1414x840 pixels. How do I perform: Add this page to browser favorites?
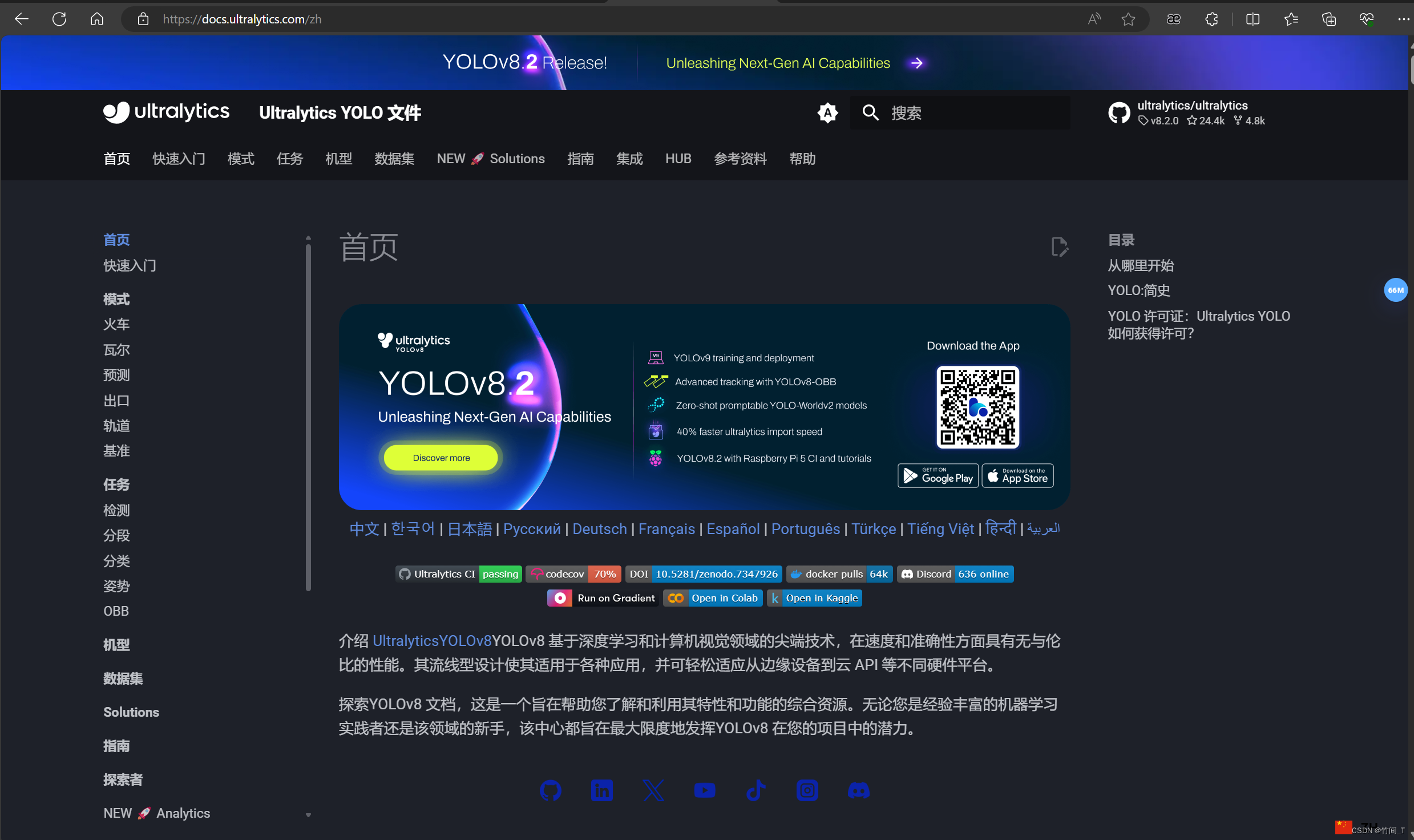click(1128, 19)
